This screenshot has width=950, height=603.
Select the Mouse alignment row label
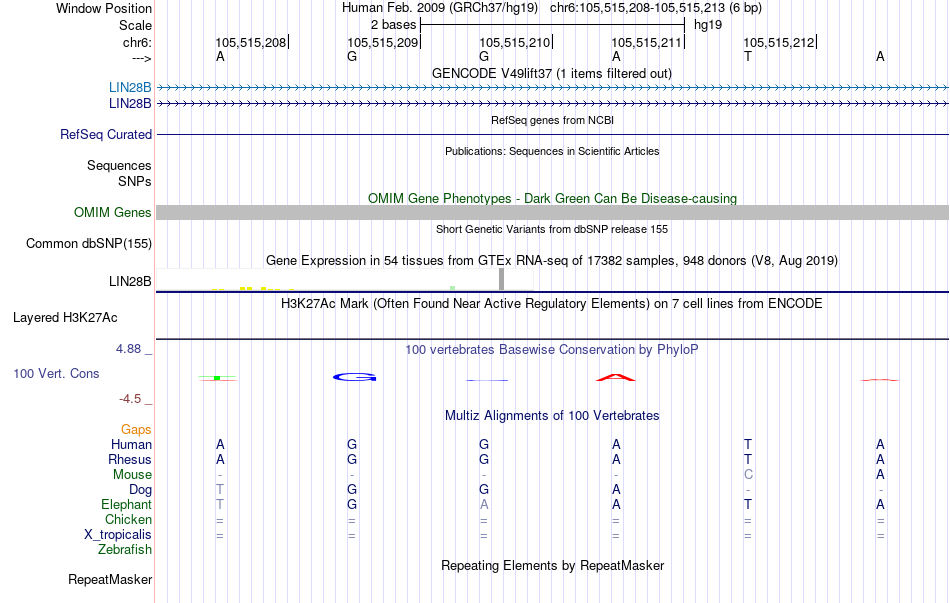132,475
